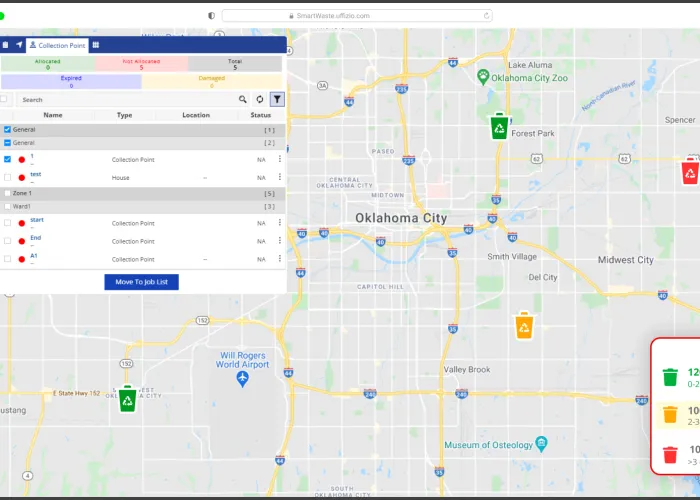Open the grid view tab icon
700x500 pixels.
tap(96, 45)
